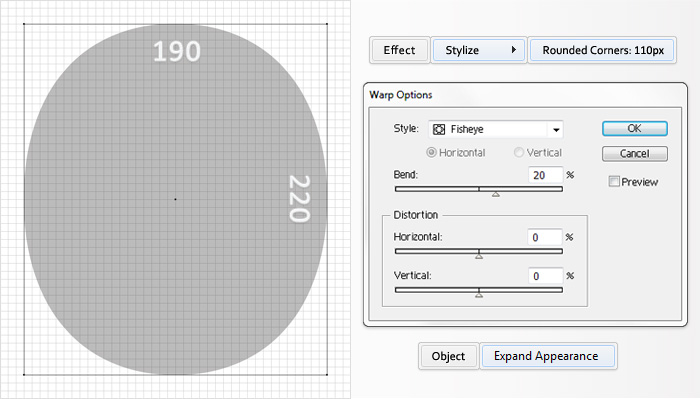Click the Fisheye warp style icon
700x399 pixels.
click(x=439, y=129)
